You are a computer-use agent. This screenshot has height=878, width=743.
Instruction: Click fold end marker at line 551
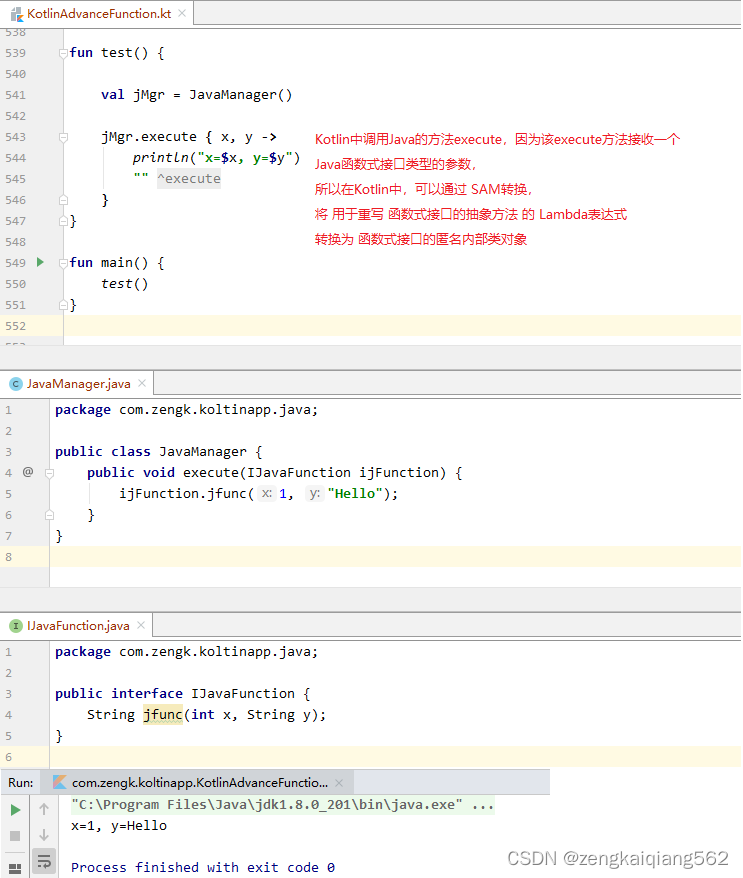tap(63, 305)
